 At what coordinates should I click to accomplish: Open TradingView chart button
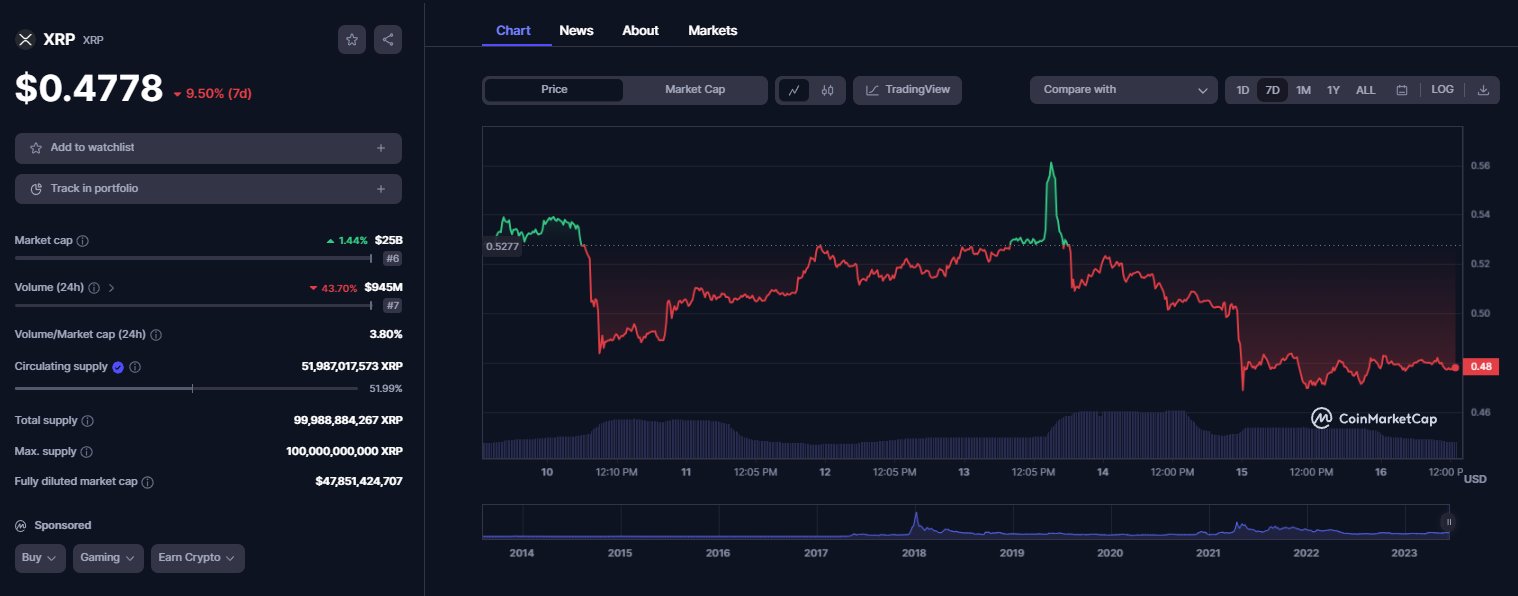tap(908, 90)
